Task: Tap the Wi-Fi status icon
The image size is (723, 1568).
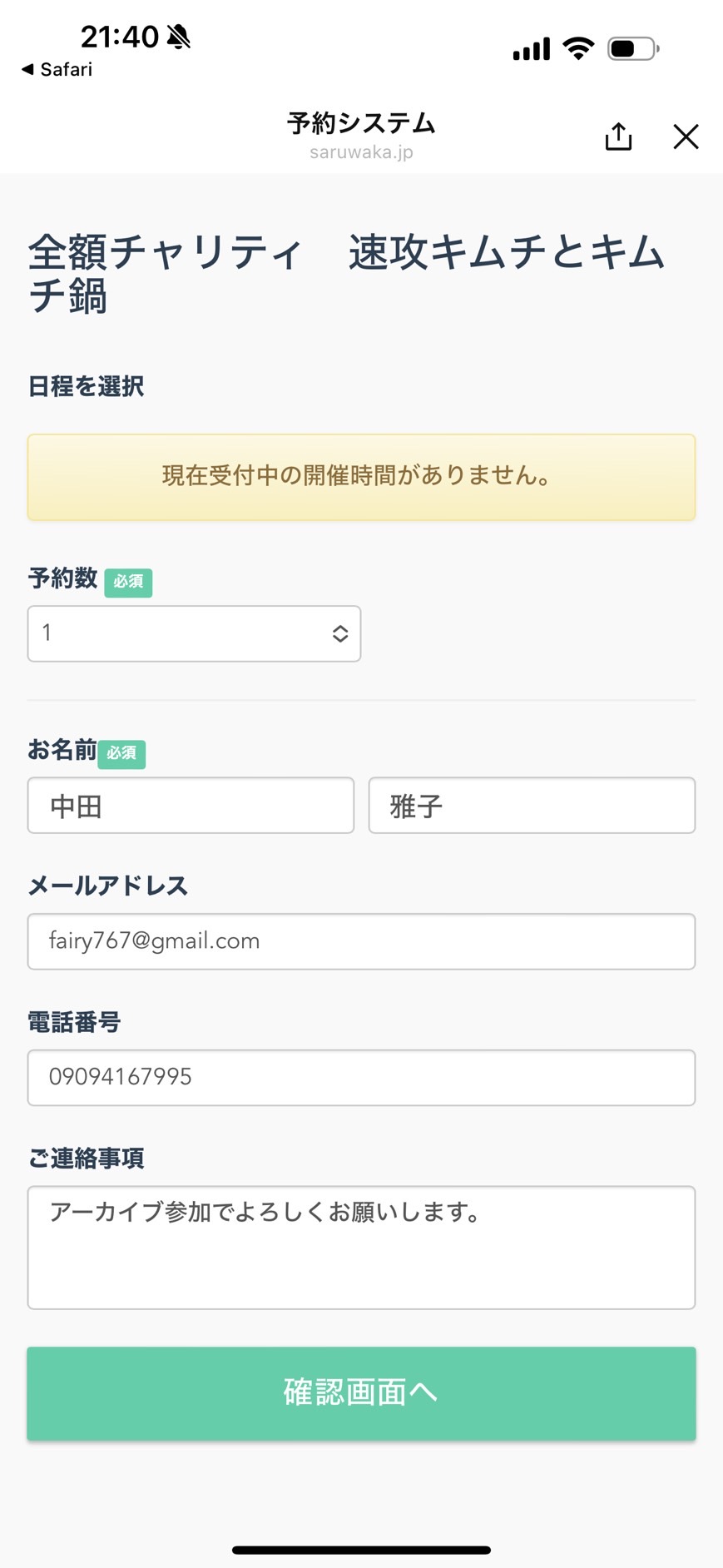Action: pyautogui.click(x=578, y=48)
